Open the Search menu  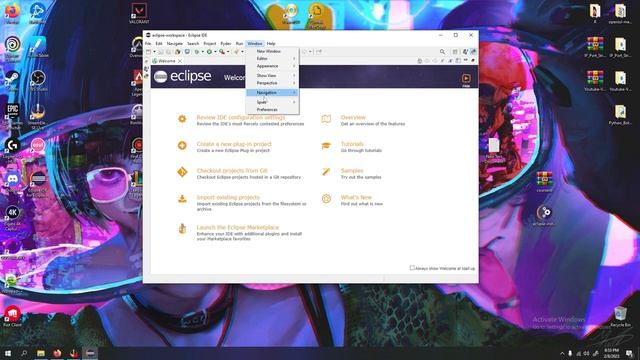click(193, 44)
